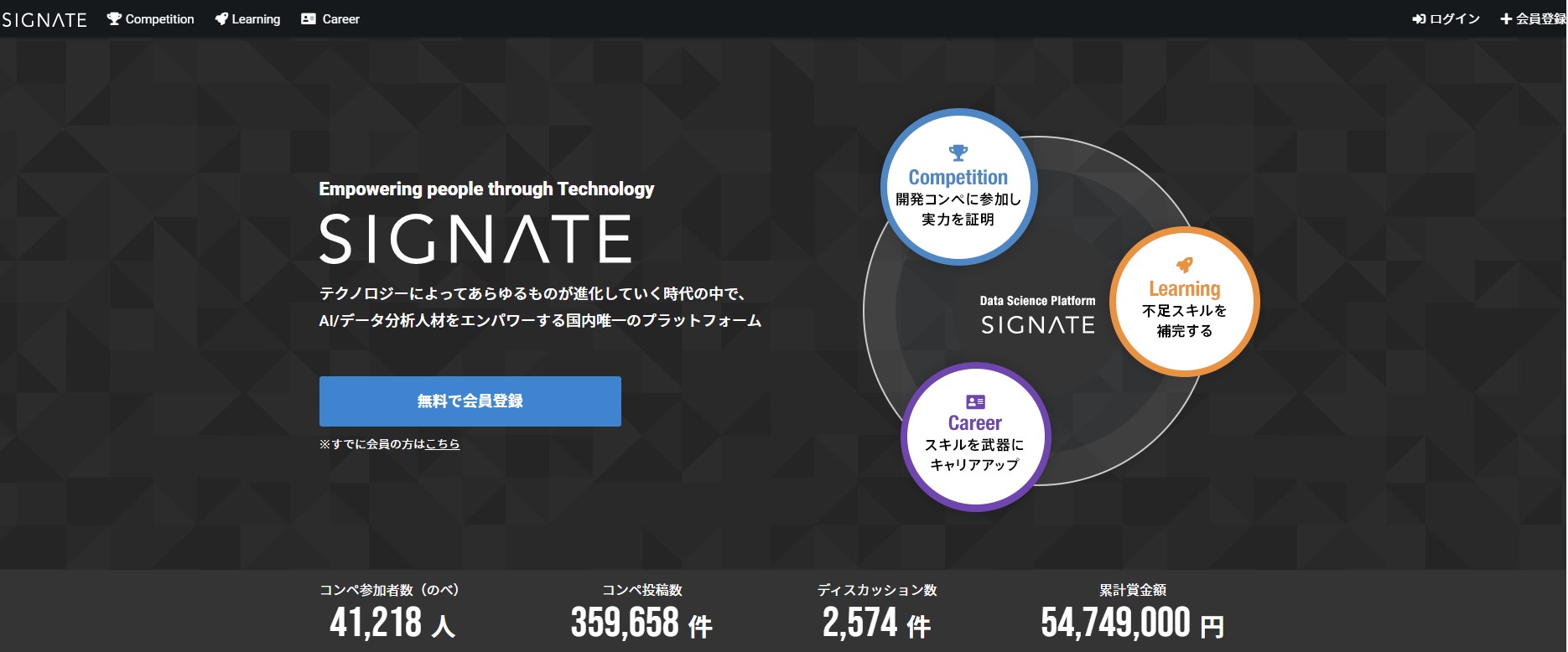Click the trophy icon in the Competition circle
The height and width of the screenshot is (652, 1568).
958,153
